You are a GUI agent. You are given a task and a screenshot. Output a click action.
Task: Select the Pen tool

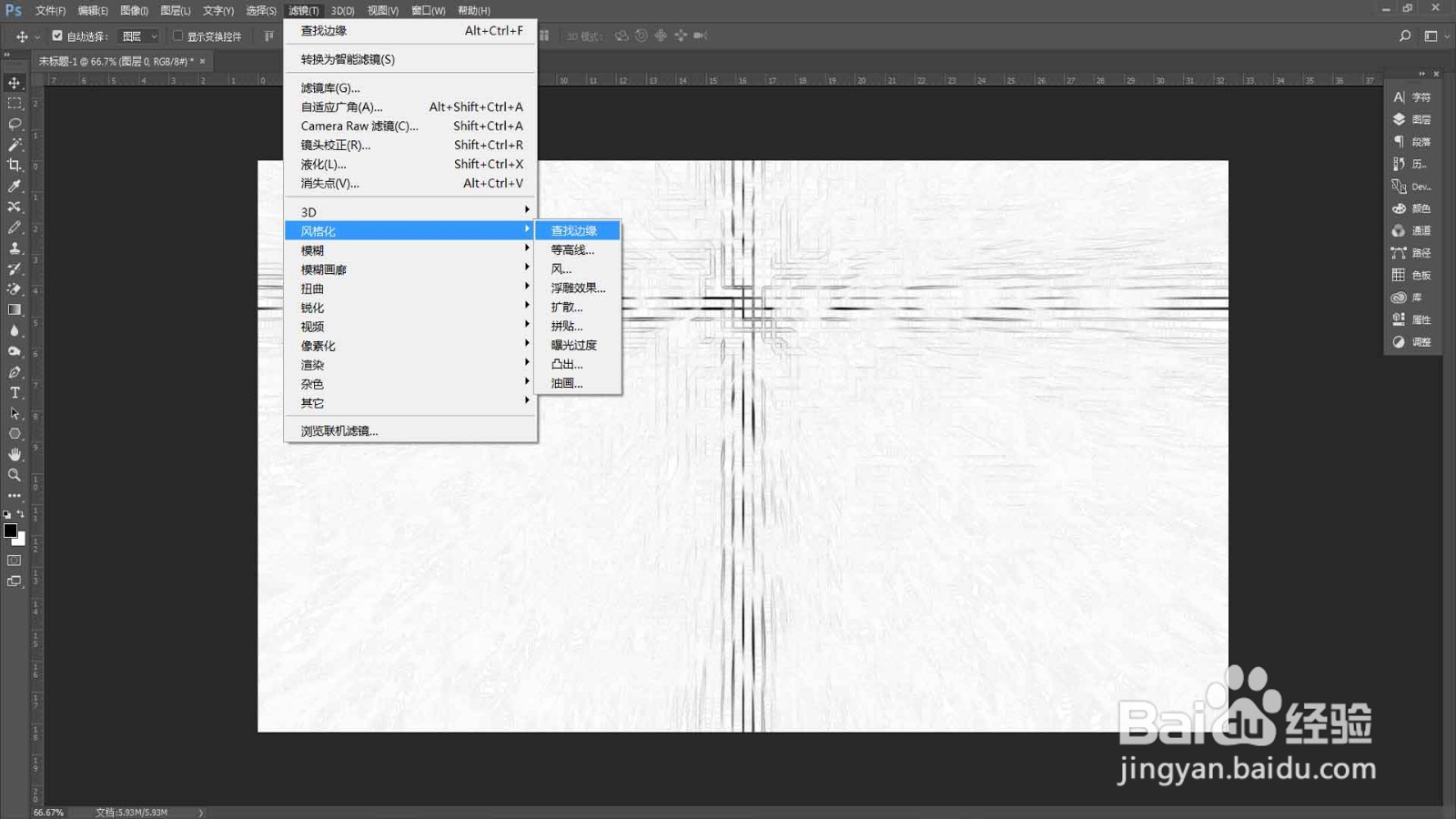click(15, 372)
